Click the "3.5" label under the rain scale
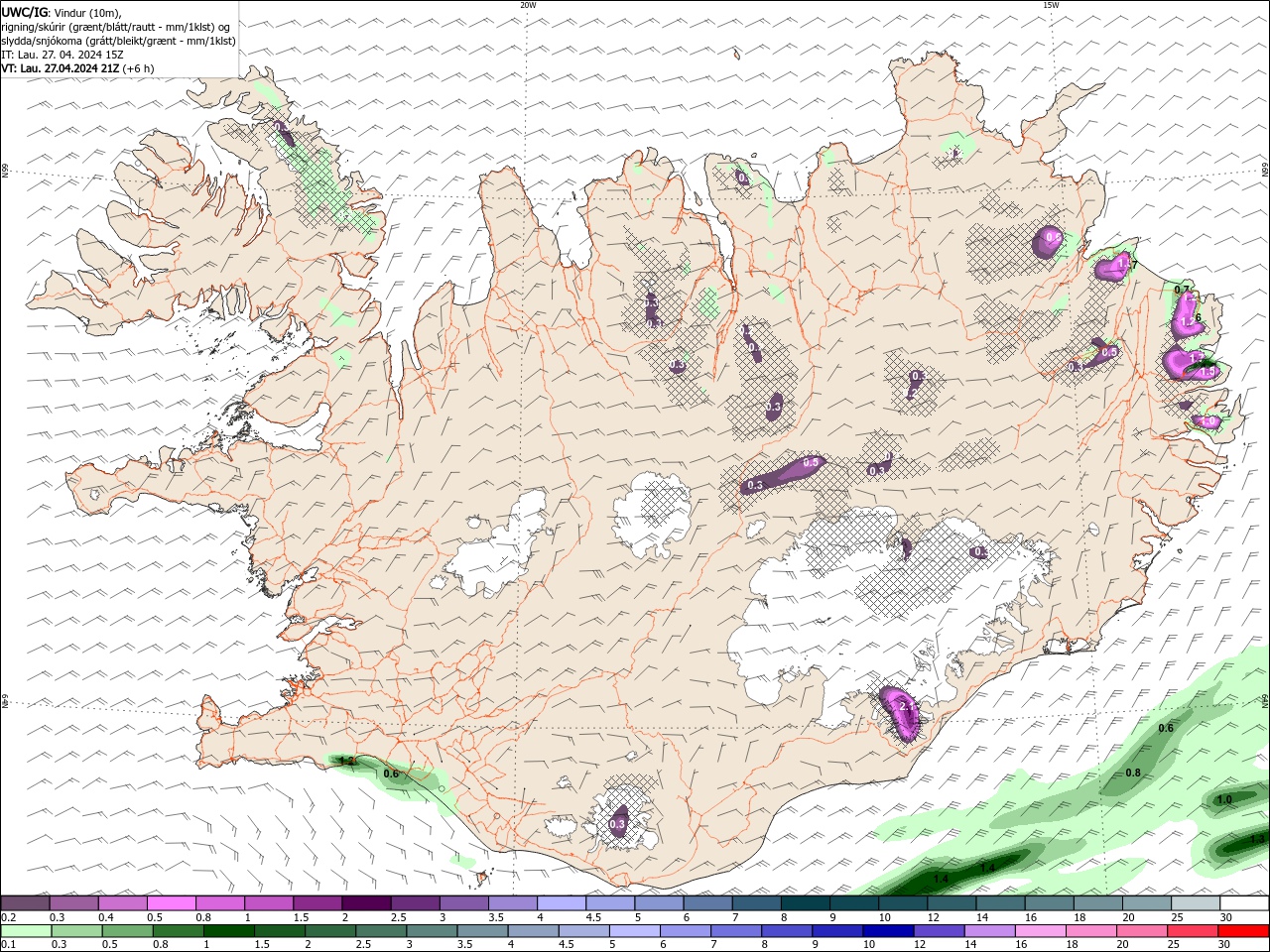This screenshot has width=1270, height=952. pyautogui.click(x=464, y=944)
